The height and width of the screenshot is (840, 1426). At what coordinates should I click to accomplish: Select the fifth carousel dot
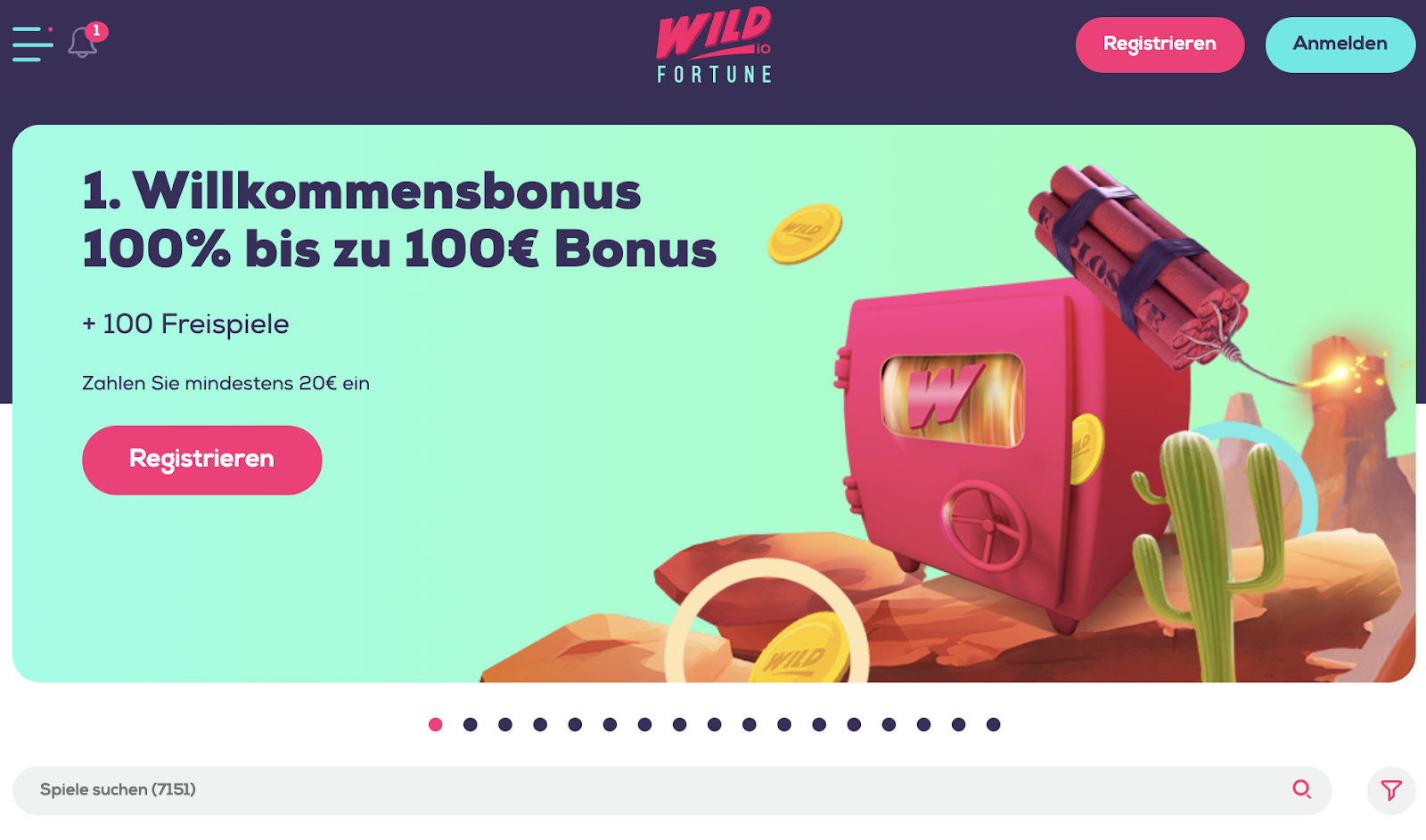pyautogui.click(x=575, y=724)
